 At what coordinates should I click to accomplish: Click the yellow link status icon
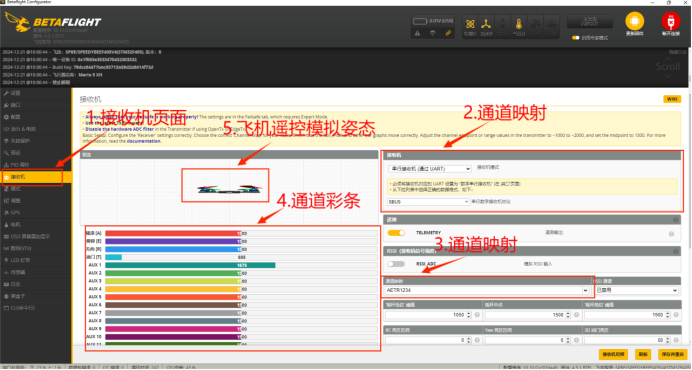pyautogui.click(x=448, y=33)
